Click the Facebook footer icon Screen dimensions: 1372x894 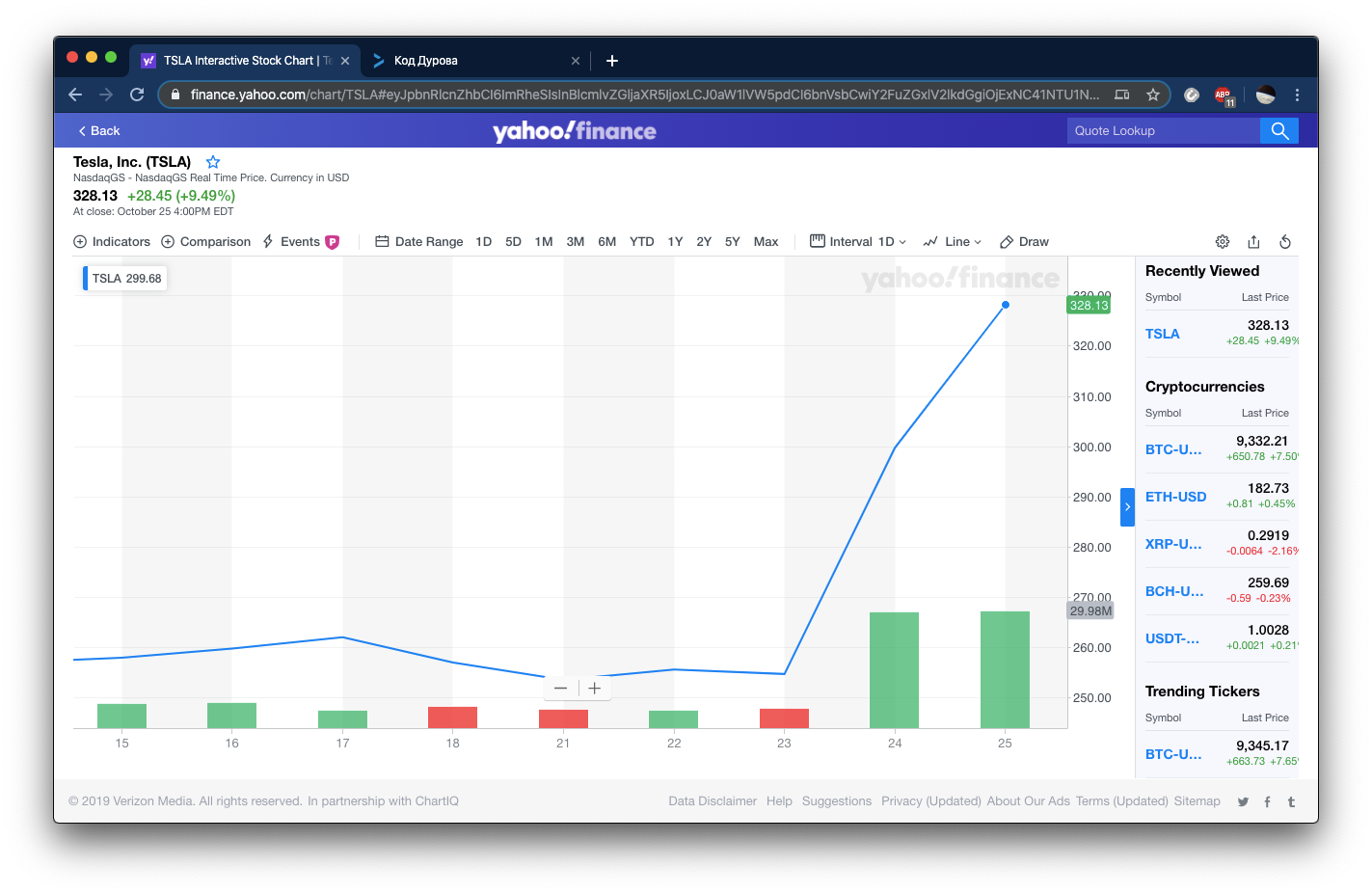tap(1267, 802)
